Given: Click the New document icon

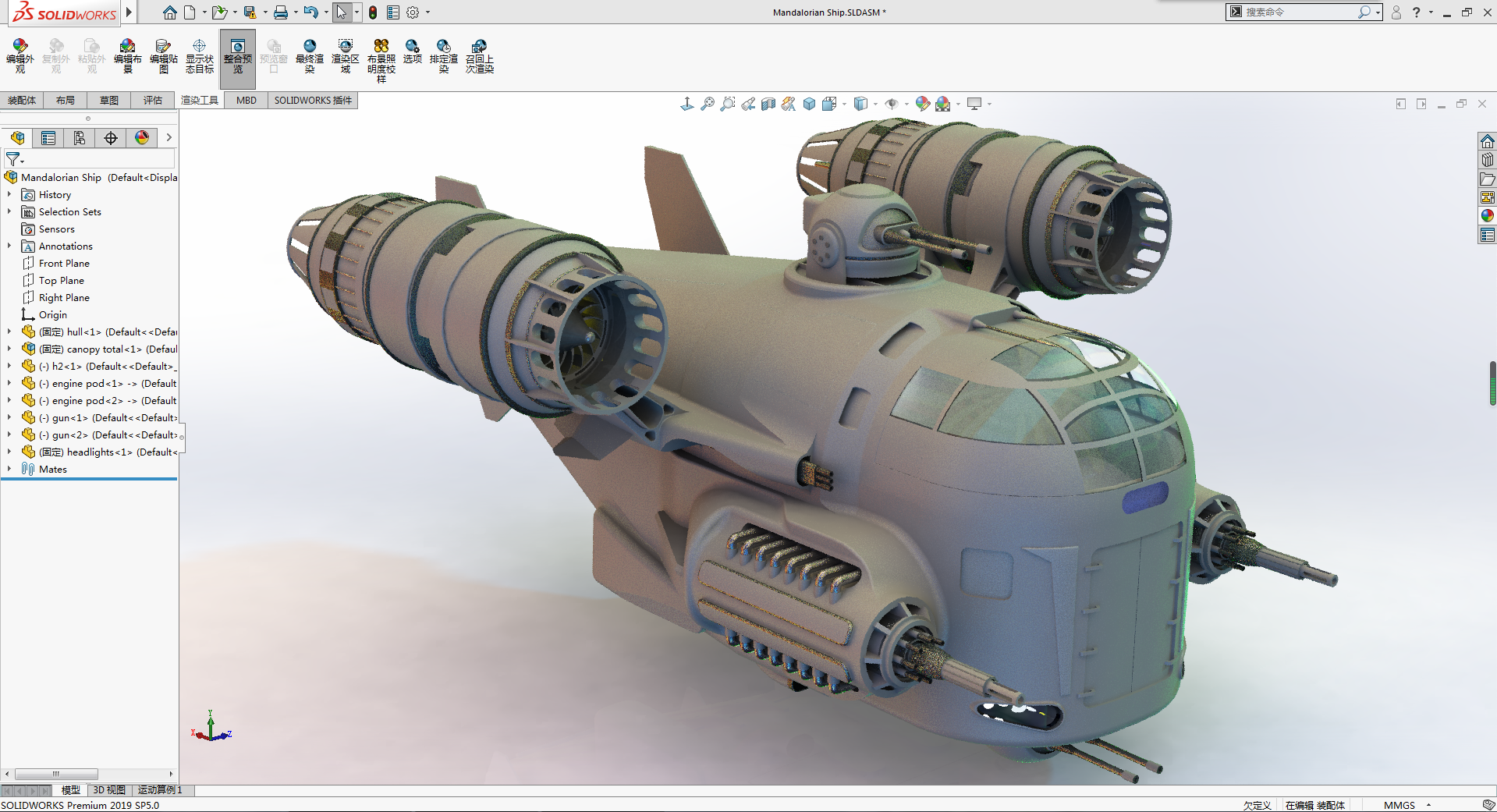Looking at the screenshot, I should [x=190, y=12].
